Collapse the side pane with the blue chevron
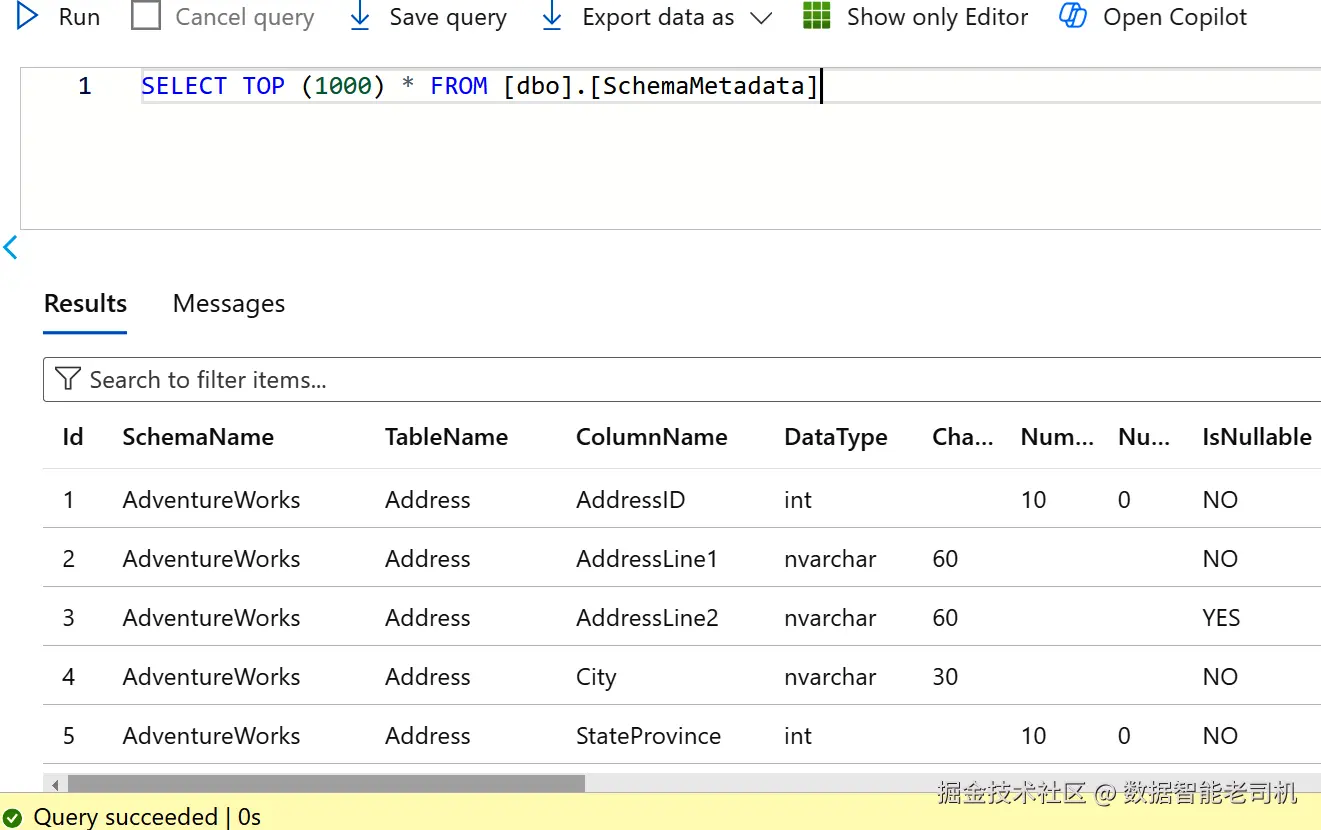1321x830 pixels. coord(11,247)
